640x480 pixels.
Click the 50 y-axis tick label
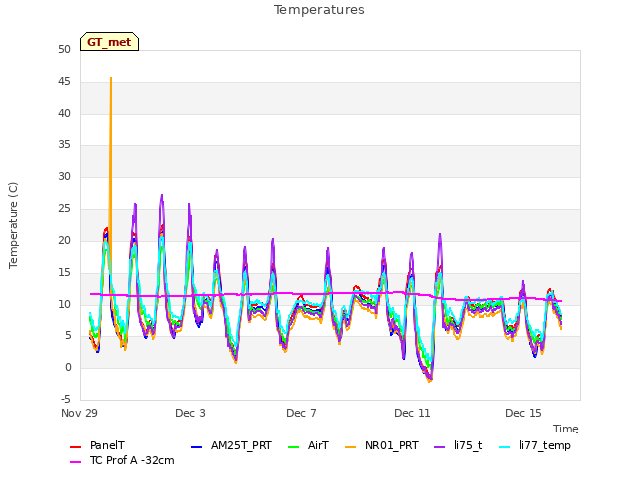click(x=64, y=50)
